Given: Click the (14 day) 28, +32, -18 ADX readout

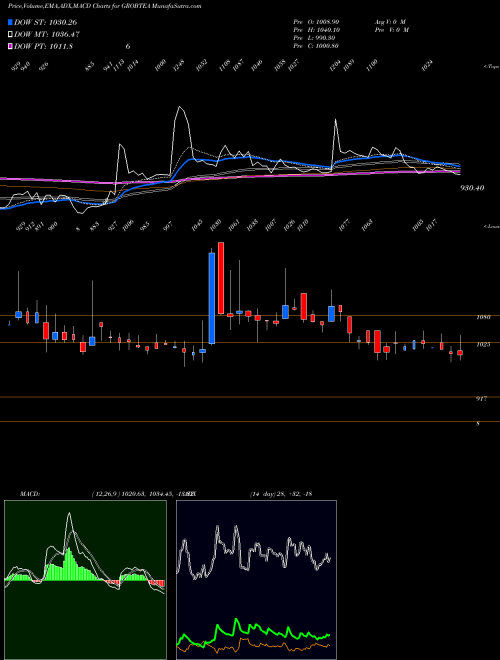Looking at the screenshot, I should pos(281,494).
